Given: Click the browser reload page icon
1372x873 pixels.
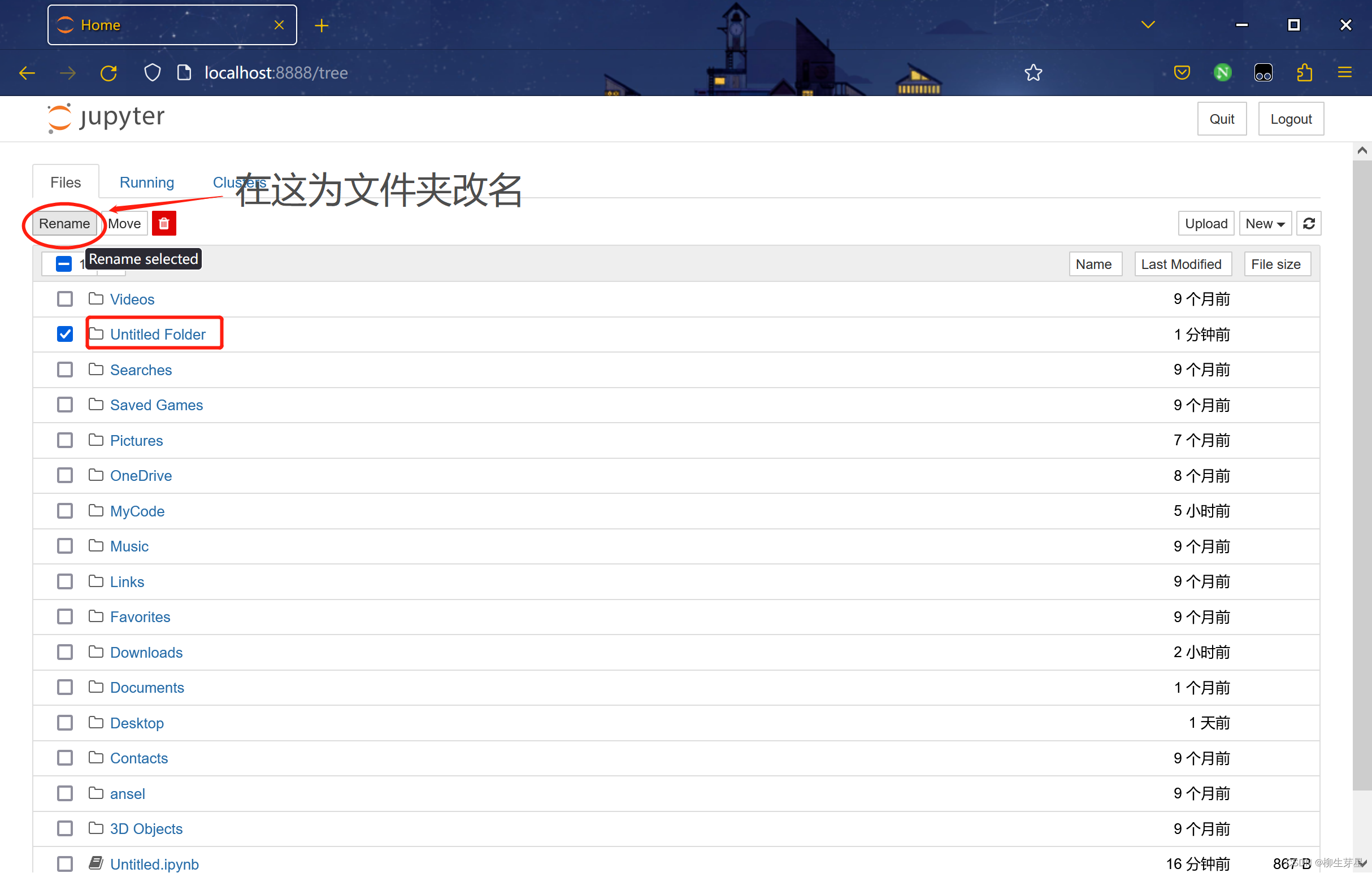Looking at the screenshot, I should pyautogui.click(x=109, y=72).
